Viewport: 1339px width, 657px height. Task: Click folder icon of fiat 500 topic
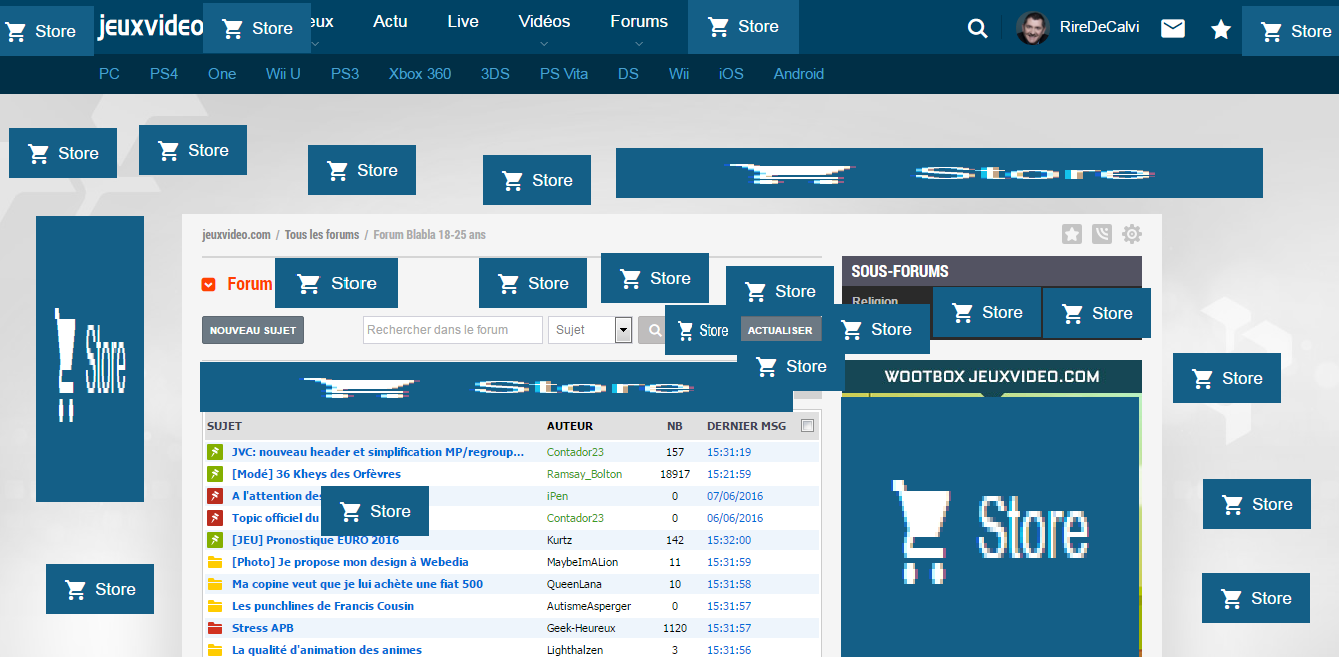214,584
